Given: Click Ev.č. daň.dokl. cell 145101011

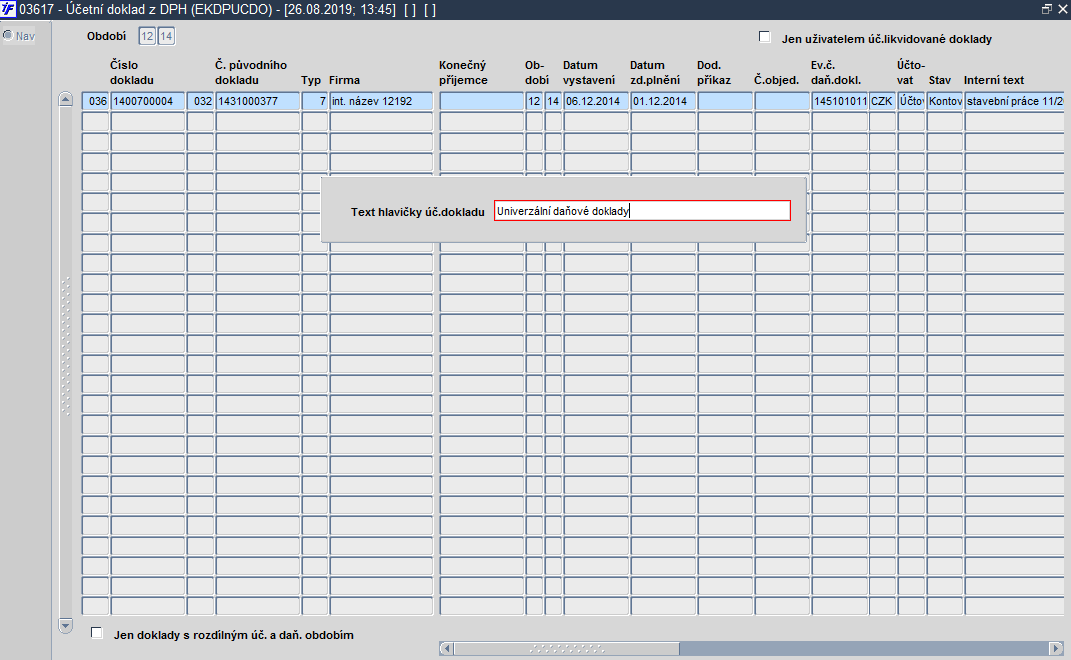Looking at the screenshot, I should (x=839, y=101).
